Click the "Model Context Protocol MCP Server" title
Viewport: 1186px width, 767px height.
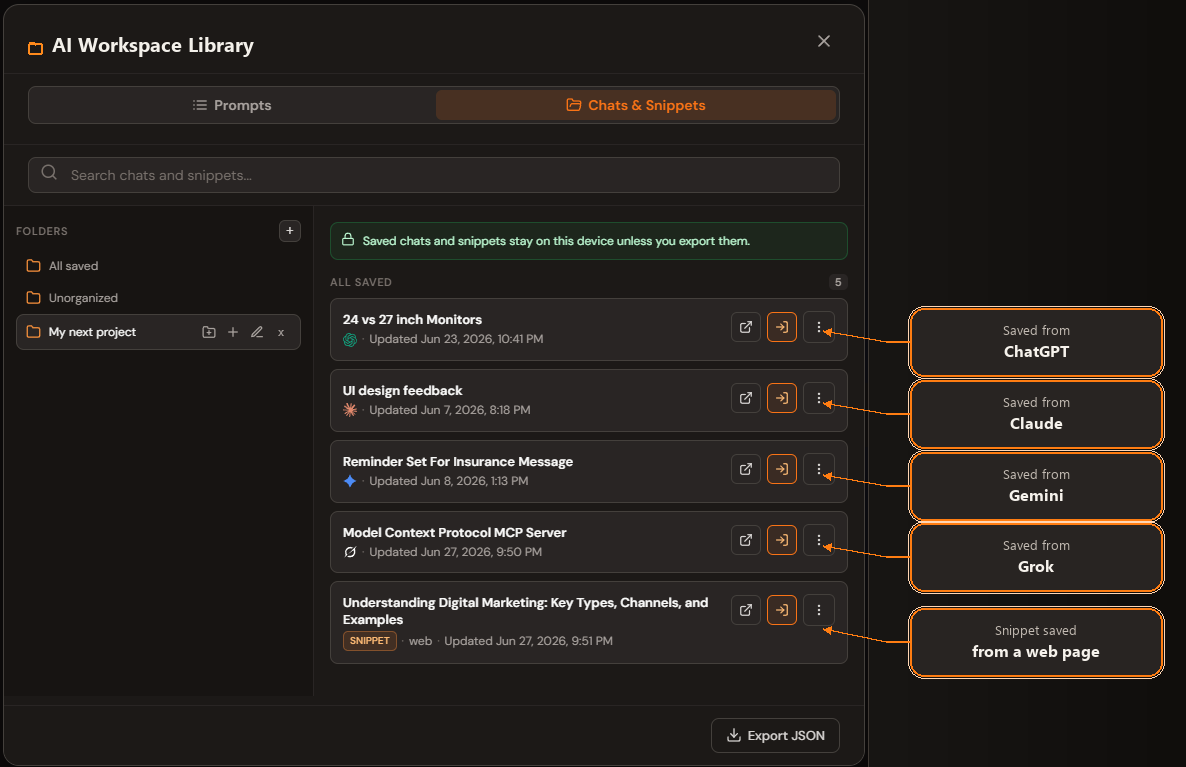455,533
